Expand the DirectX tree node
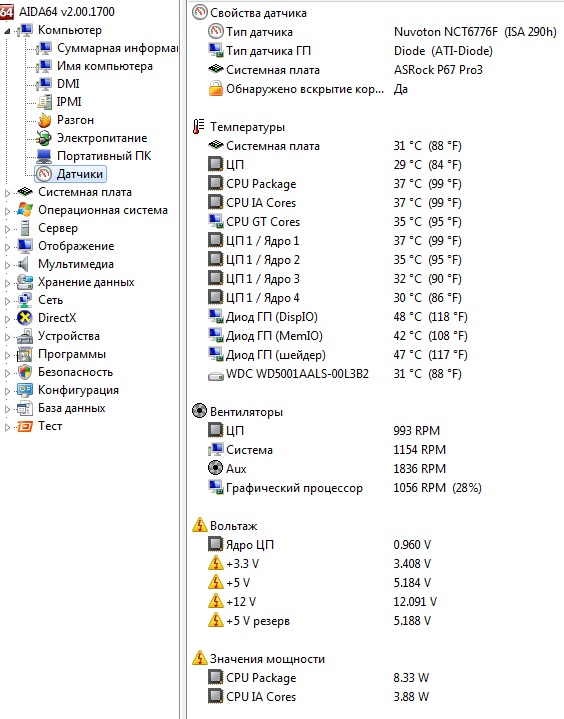This screenshot has width=564, height=719. pyautogui.click(x=7, y=320)
